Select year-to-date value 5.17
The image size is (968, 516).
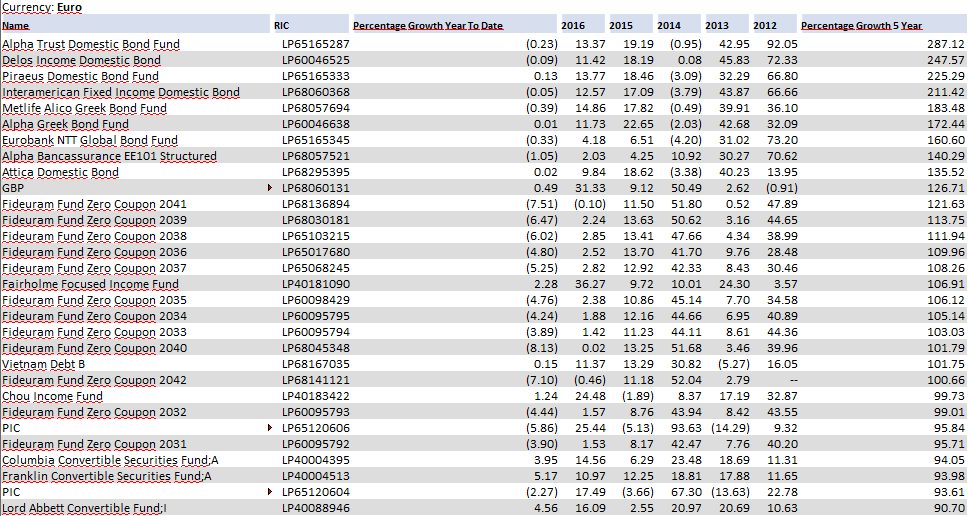pos(546,476)
